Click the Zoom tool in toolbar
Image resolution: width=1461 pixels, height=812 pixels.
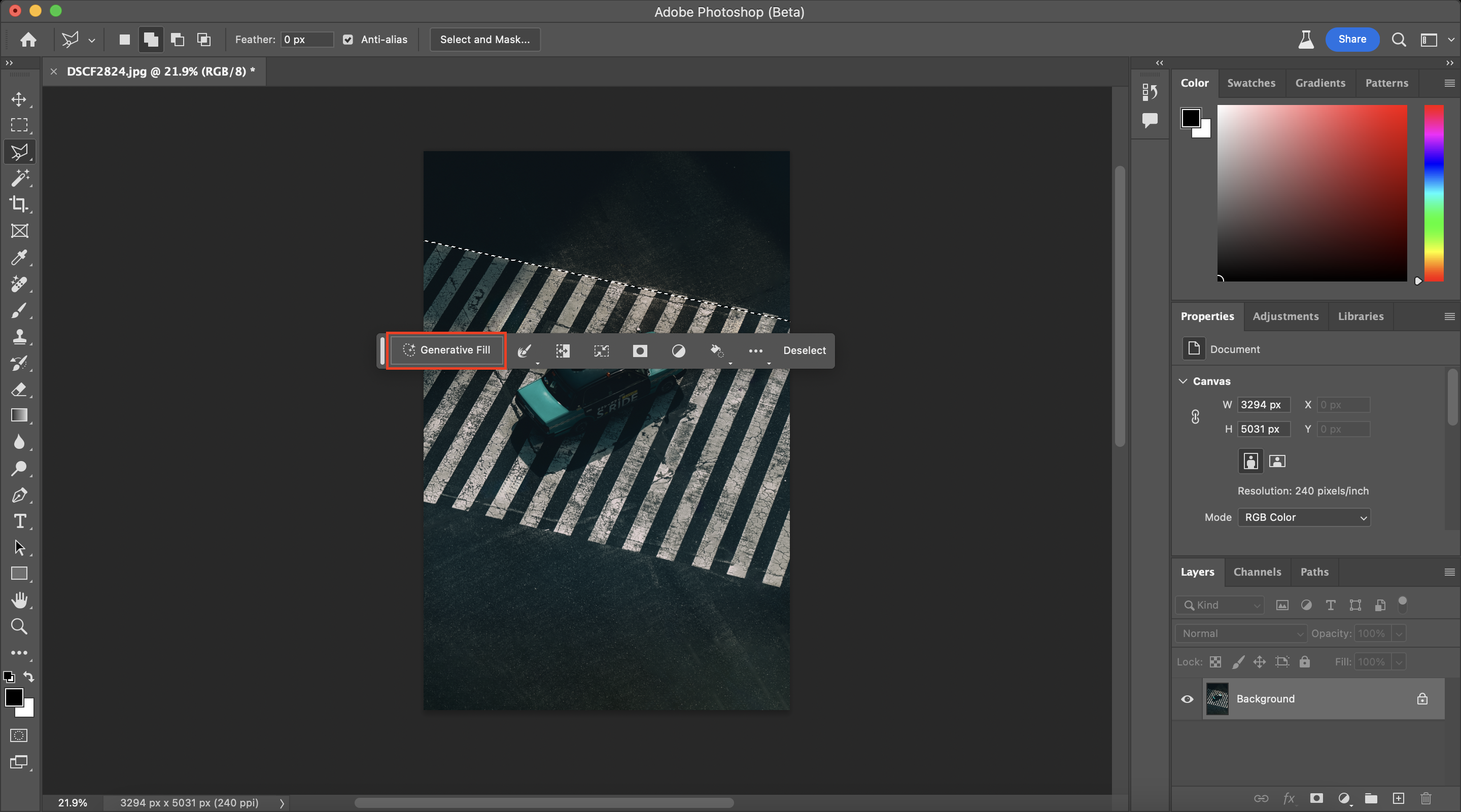(x=19, y=626)
